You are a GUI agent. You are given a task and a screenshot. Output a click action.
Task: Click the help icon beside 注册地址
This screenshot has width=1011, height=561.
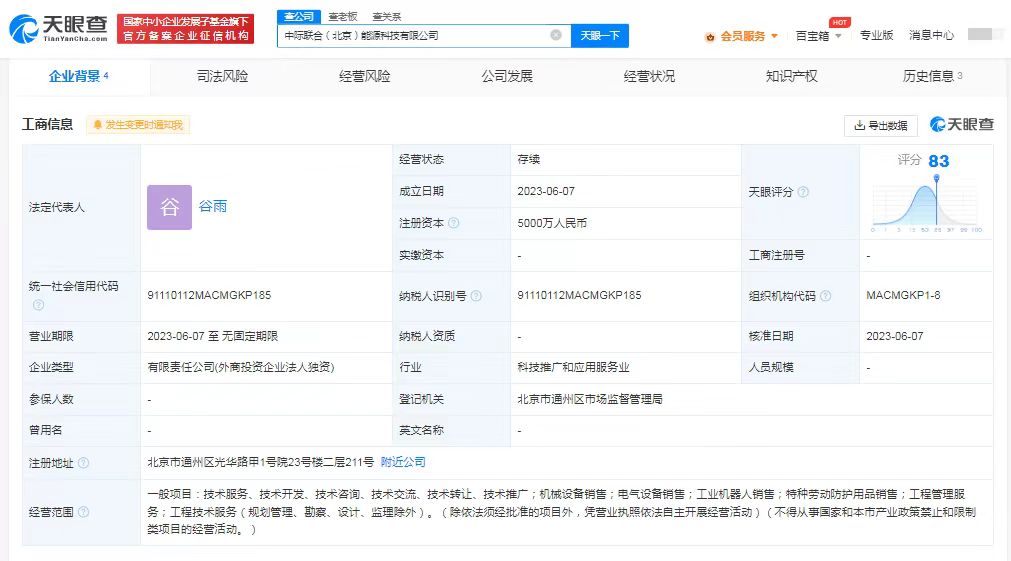83,463
